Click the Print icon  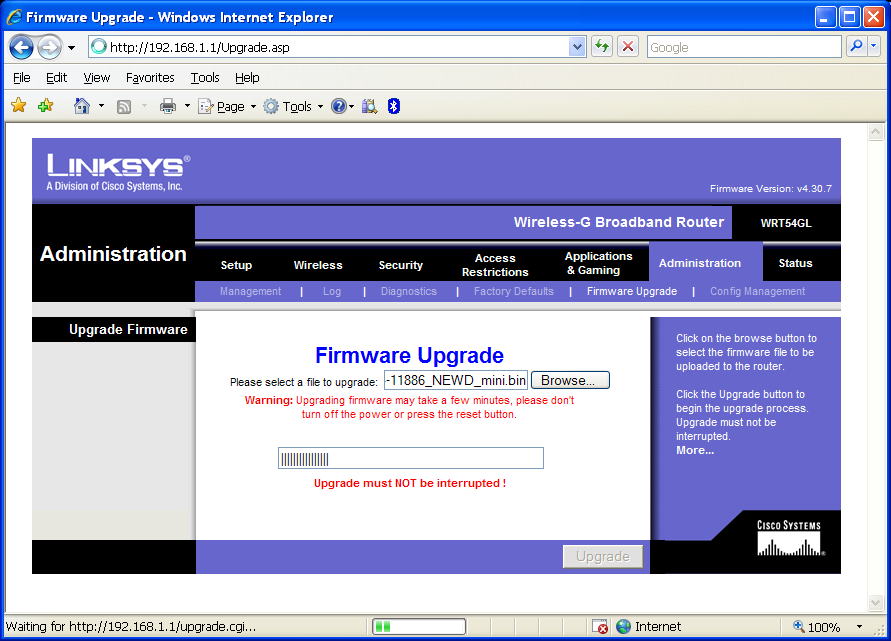(x=168, y=106)
